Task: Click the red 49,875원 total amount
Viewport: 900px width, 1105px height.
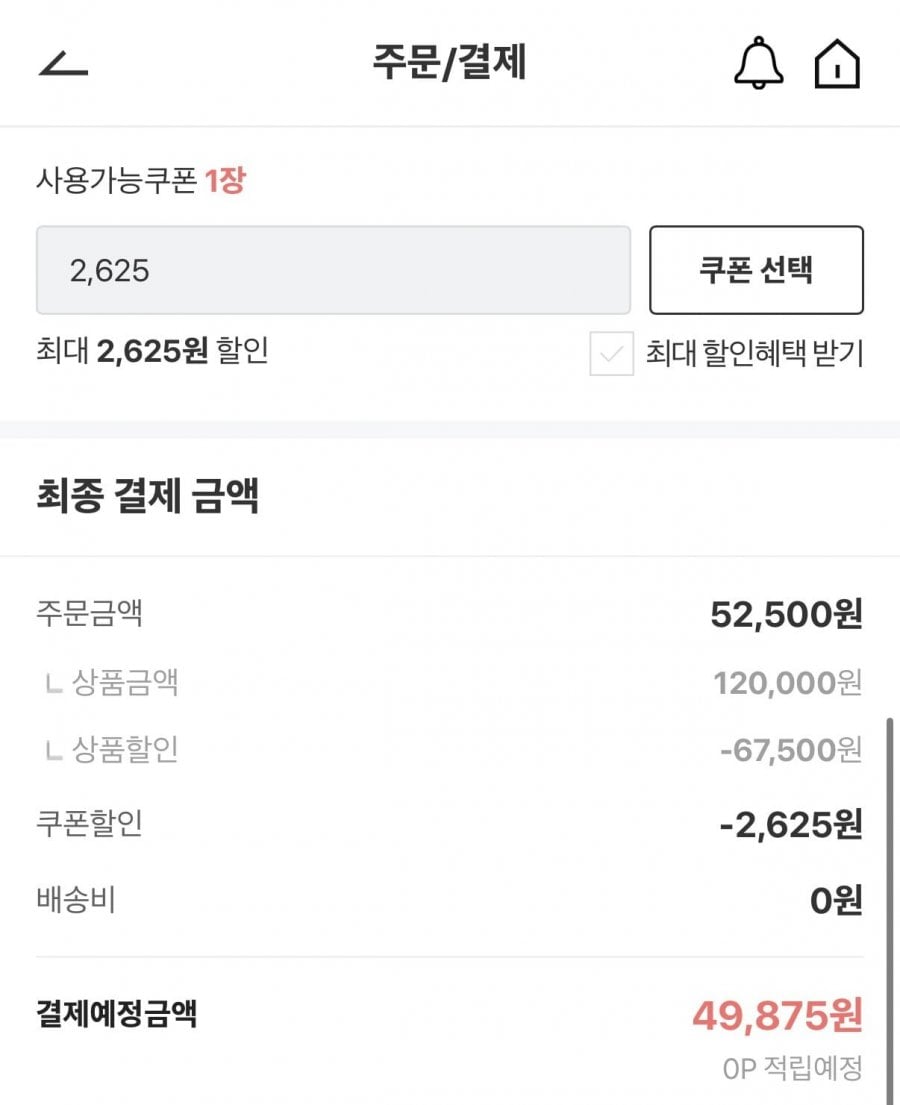Action: click(777, 1017)
